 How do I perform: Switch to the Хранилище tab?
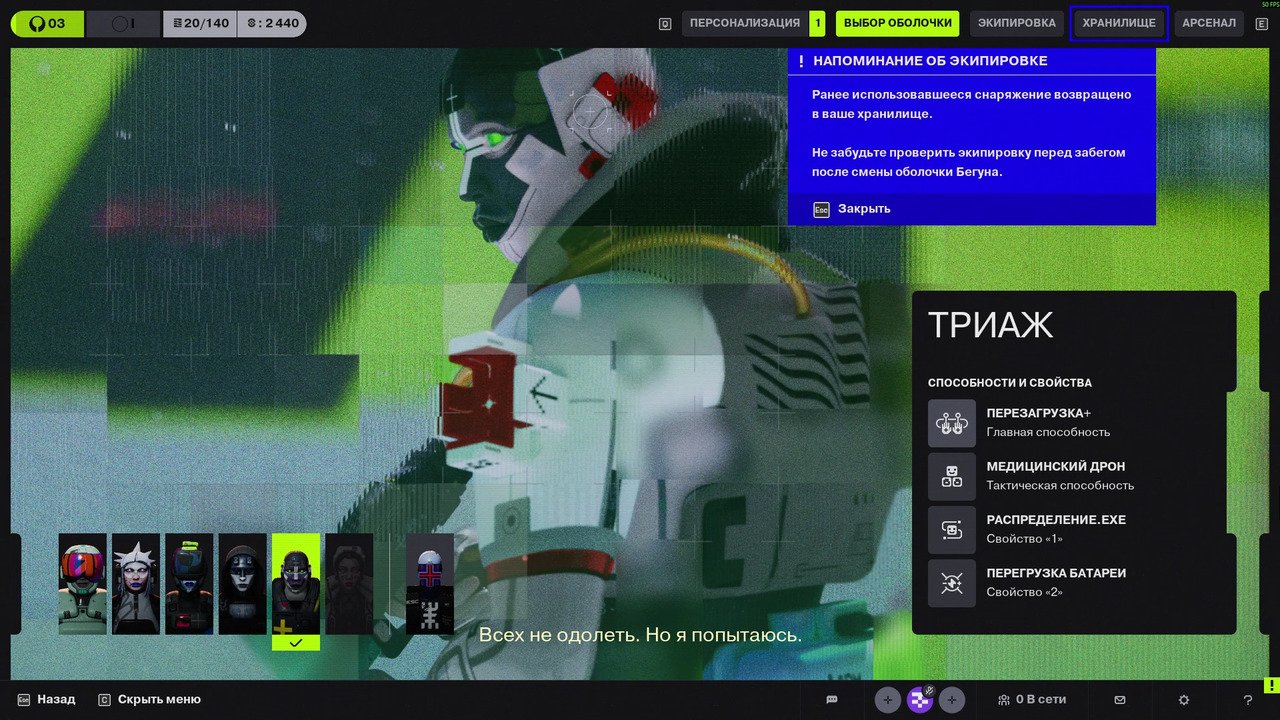click(1119, 23)
